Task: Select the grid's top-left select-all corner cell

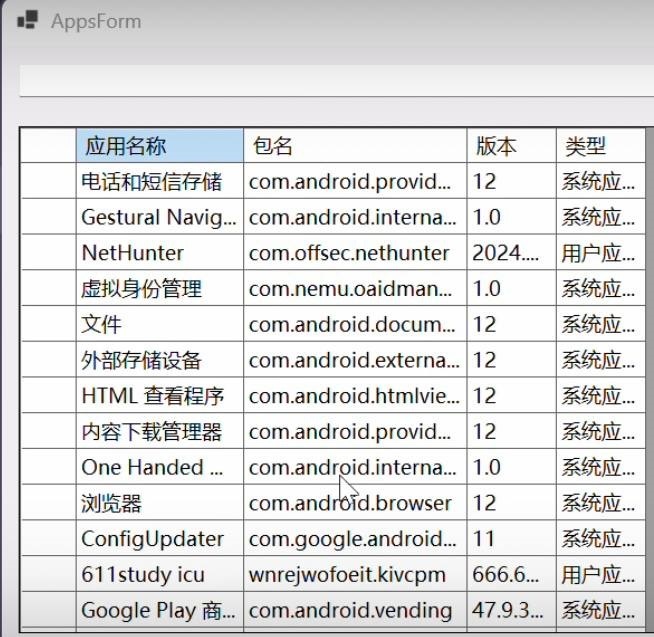Action: click(48, 146)
